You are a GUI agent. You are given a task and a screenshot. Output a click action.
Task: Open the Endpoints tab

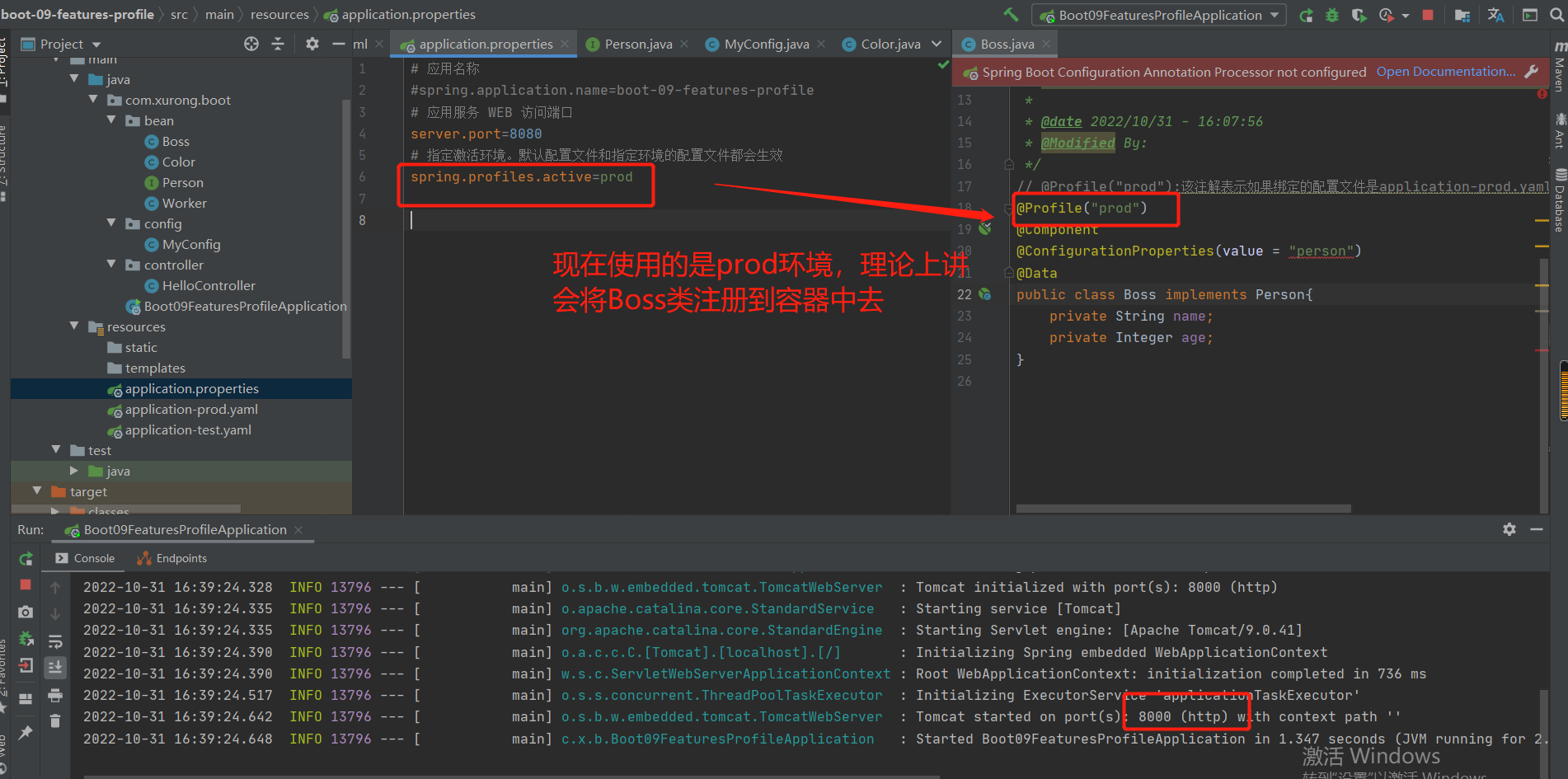[172, 558]
